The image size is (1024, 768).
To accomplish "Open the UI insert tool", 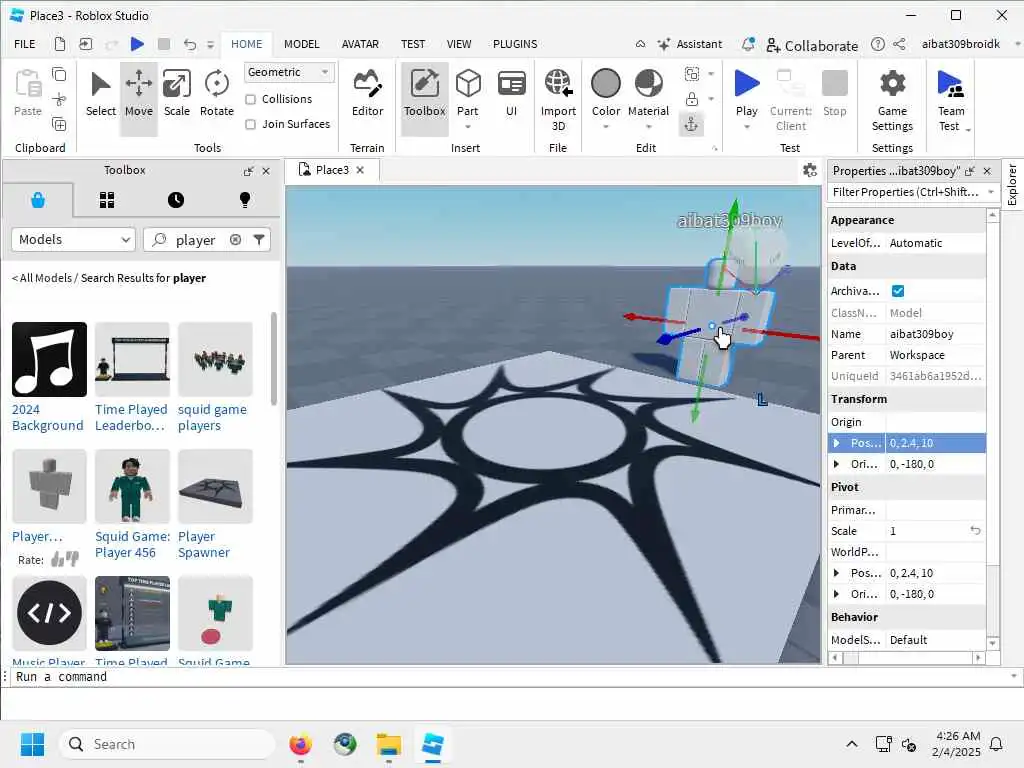I will (511, 95).
